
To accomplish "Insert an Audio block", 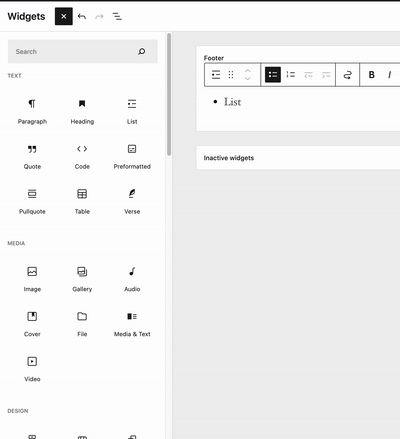I will point(132,279).
